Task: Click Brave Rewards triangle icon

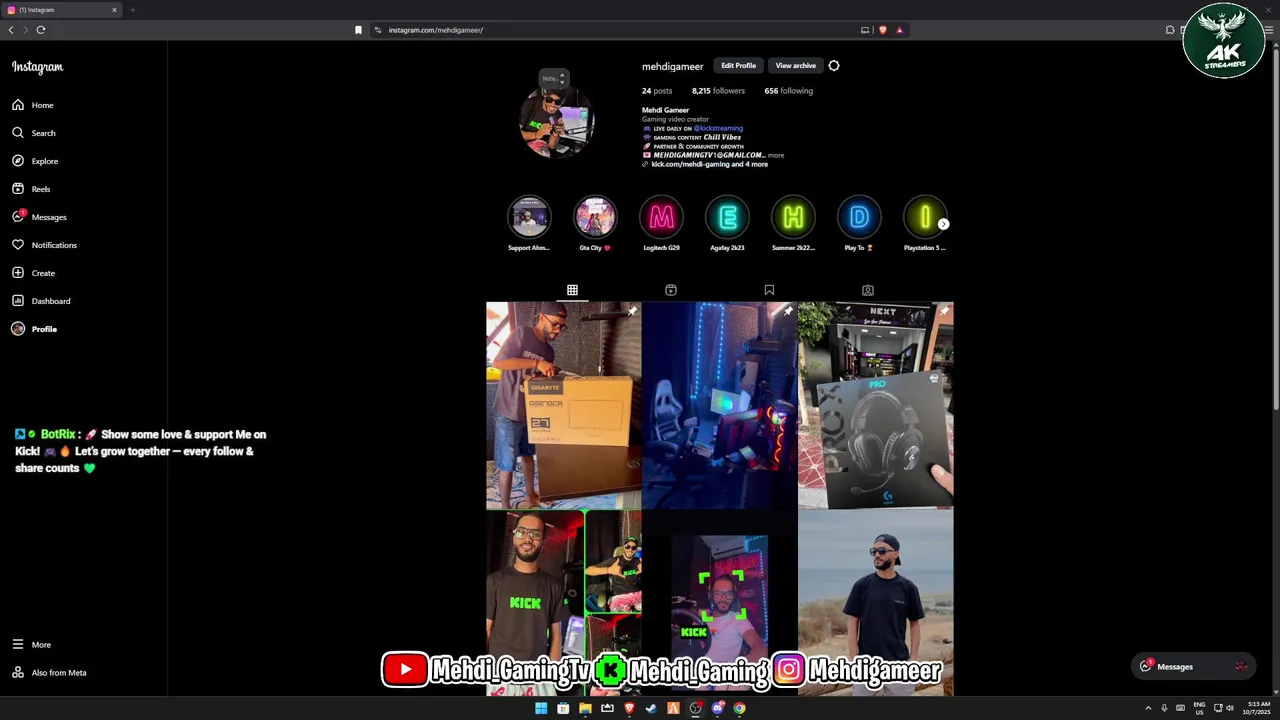Action: click(x=899, y=30)
